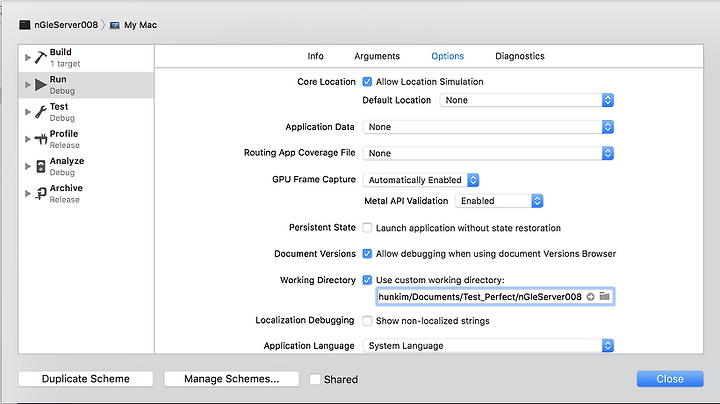The height and width of the screenshot is (404, 720).
Task: Click the custom working directory path field
Action: click(x=495, y=297)
